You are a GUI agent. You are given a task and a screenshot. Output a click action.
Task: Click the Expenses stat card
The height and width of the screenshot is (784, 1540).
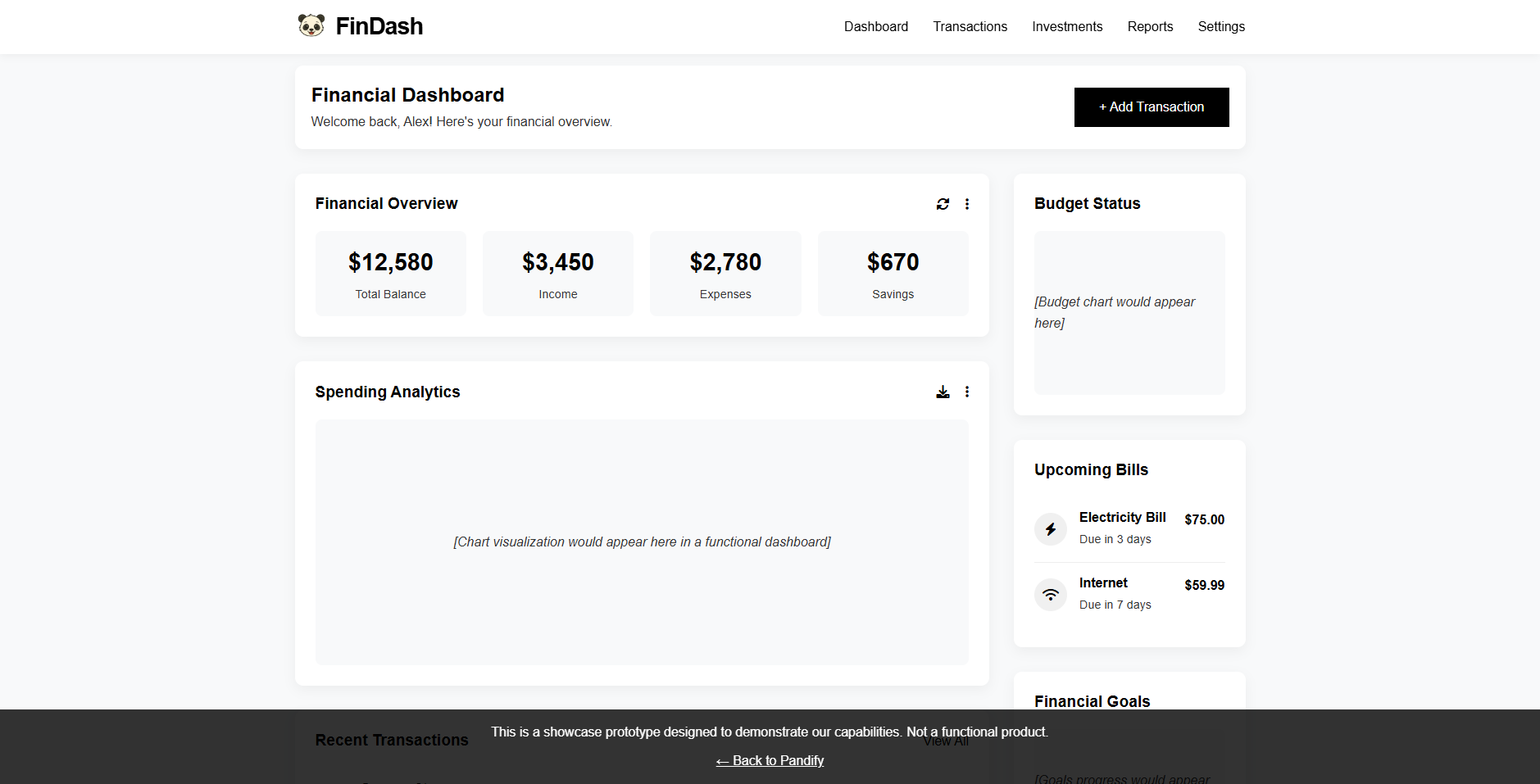coord(725,273)
